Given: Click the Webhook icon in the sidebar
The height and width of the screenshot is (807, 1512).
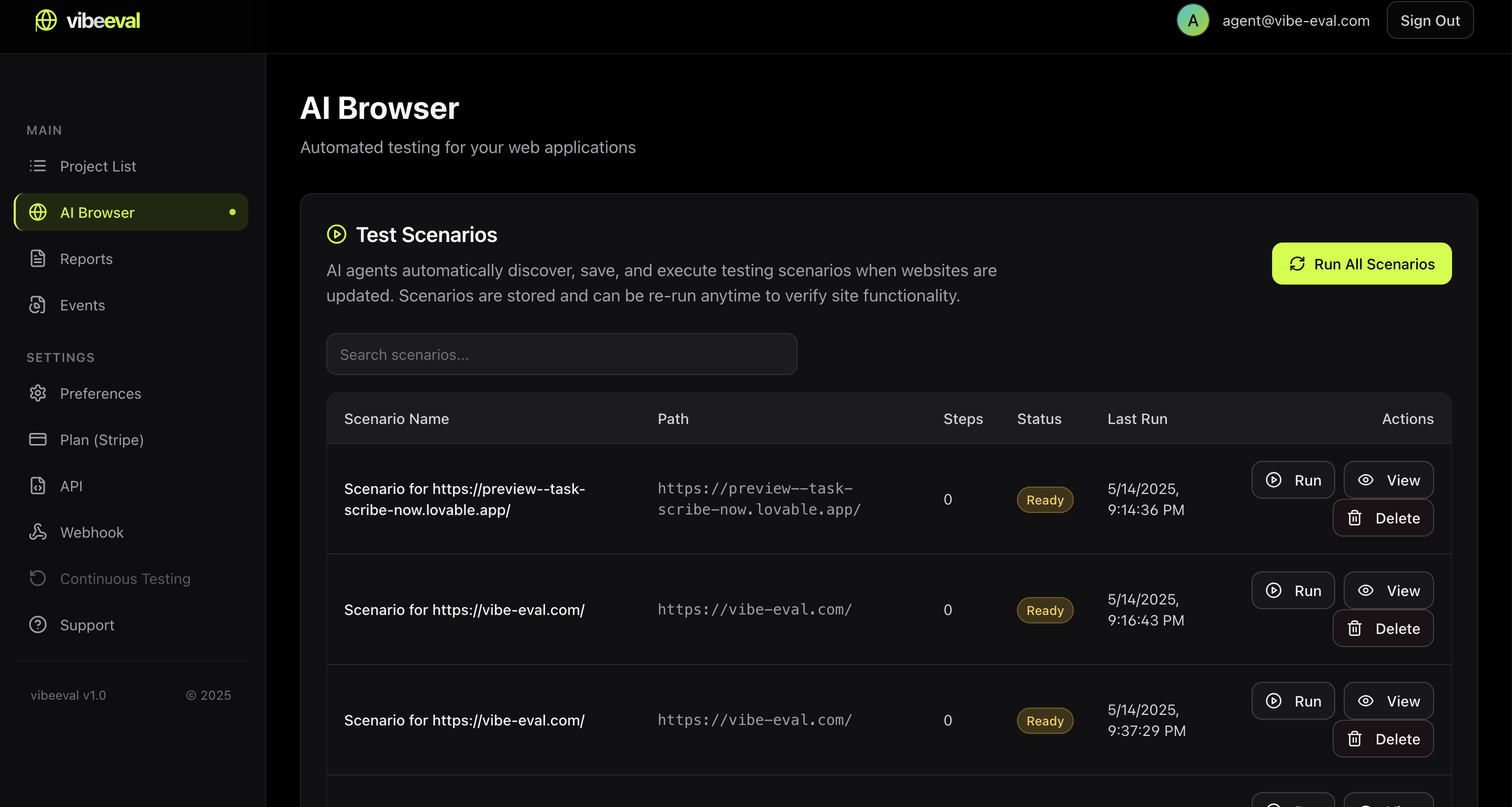Looking at the screenshot, I should (37, 532).
